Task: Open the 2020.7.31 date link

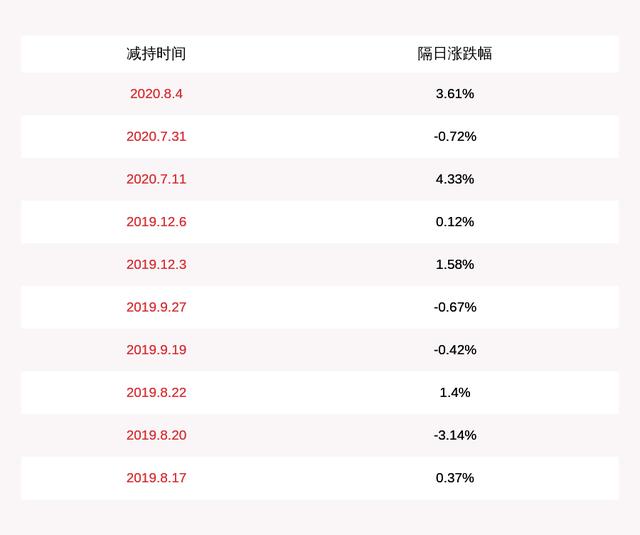Action: (x=156, y=136)
